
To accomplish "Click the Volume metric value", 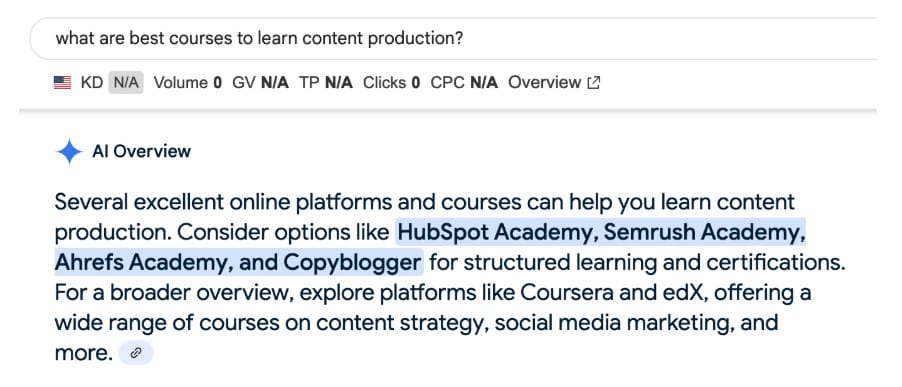I will pos(217,83).
